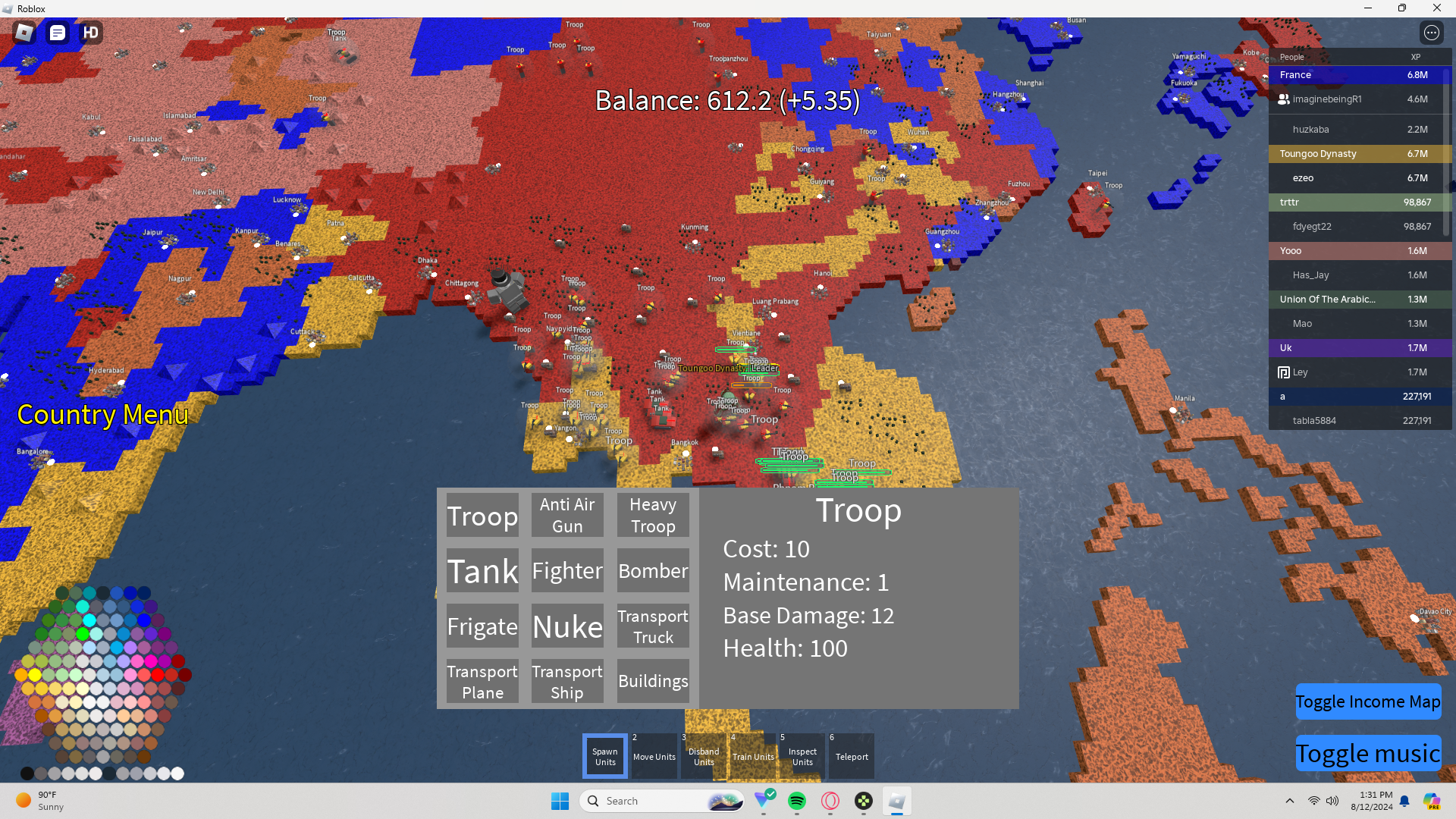Viewport: 1456px width, 819px height.
Task: Click the Opera GX taskbar icon
Action: 830,801
